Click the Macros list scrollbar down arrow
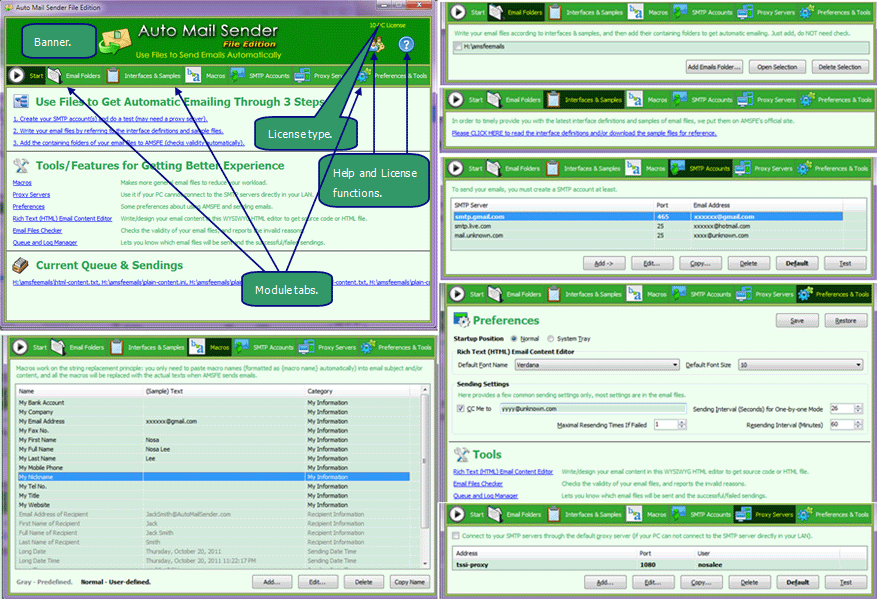Image resolution: width=877 pixels, height=599 pixels. coord(425,564)
